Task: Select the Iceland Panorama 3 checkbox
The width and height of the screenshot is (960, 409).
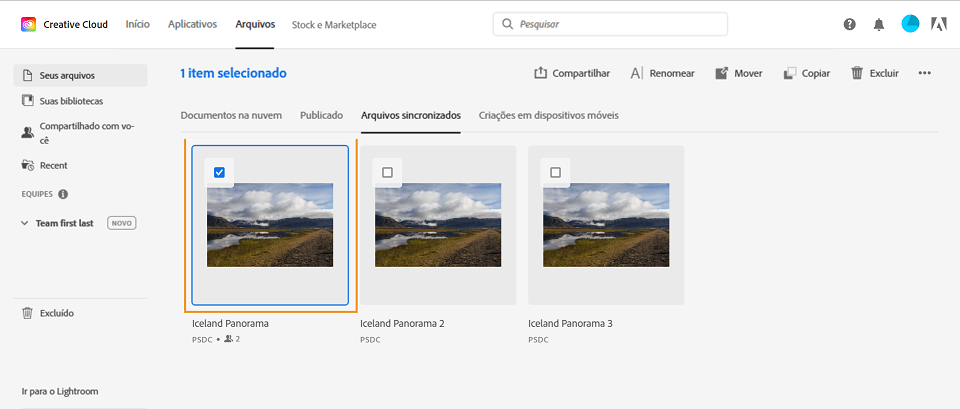Action: tap(556, 172)
